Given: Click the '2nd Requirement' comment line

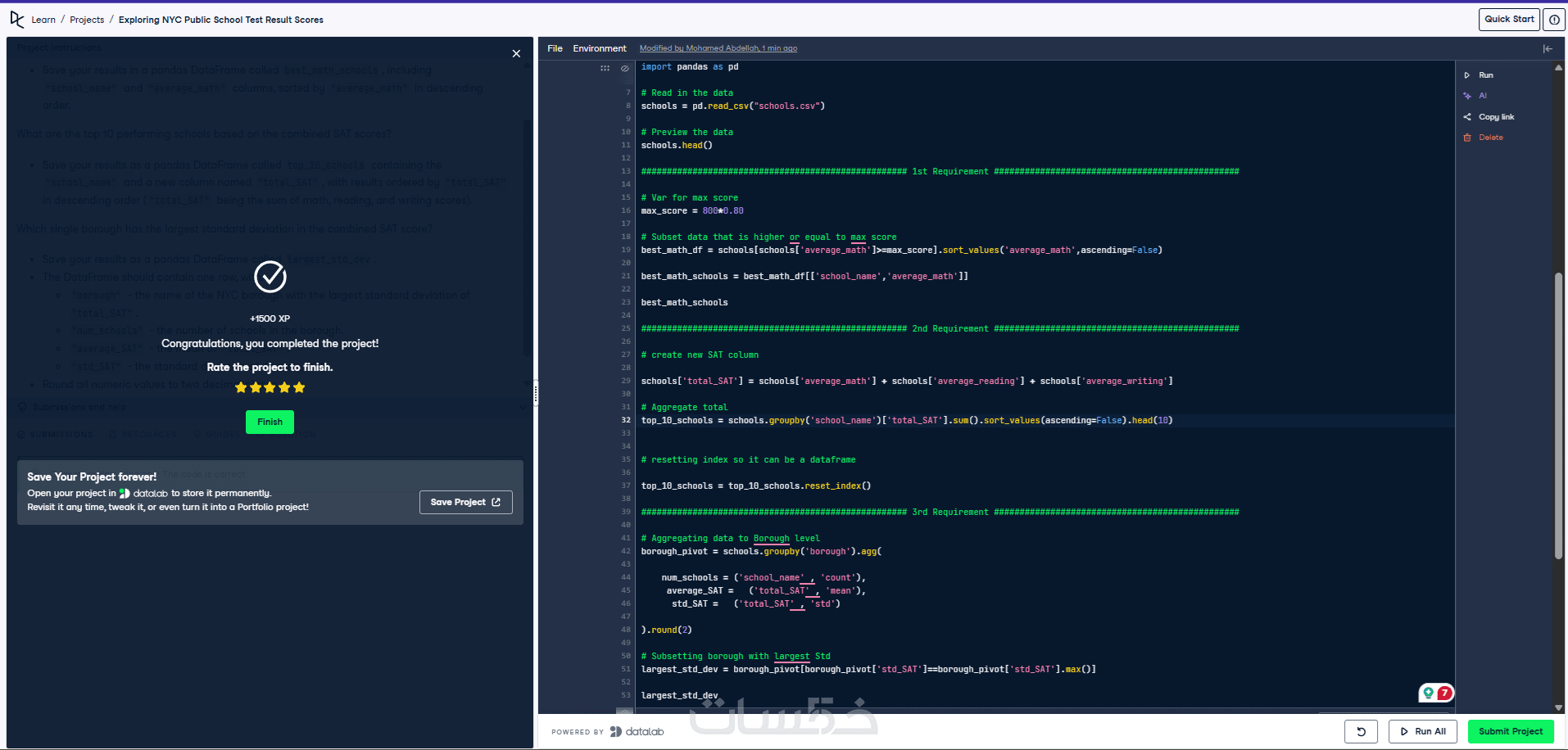Looking at the screenshot, I should 940,329.
